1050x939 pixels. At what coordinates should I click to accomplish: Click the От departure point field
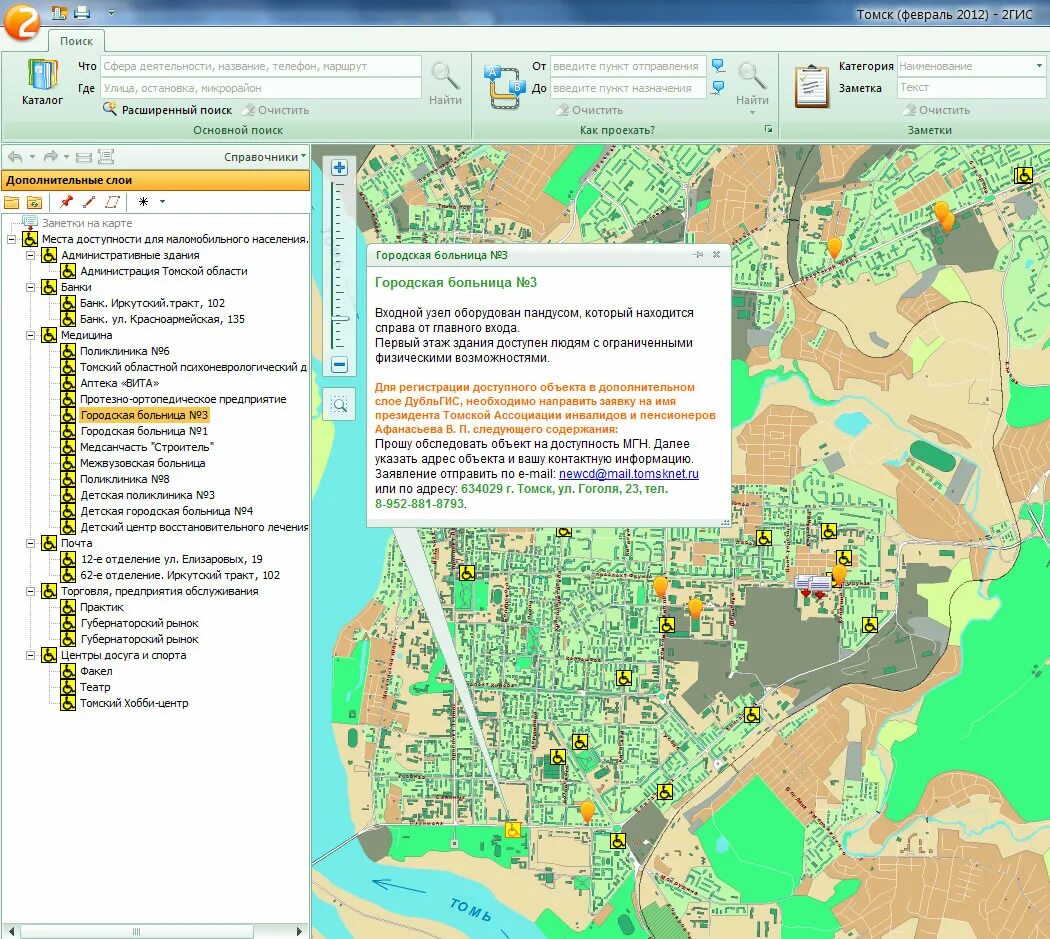point(628,66)
